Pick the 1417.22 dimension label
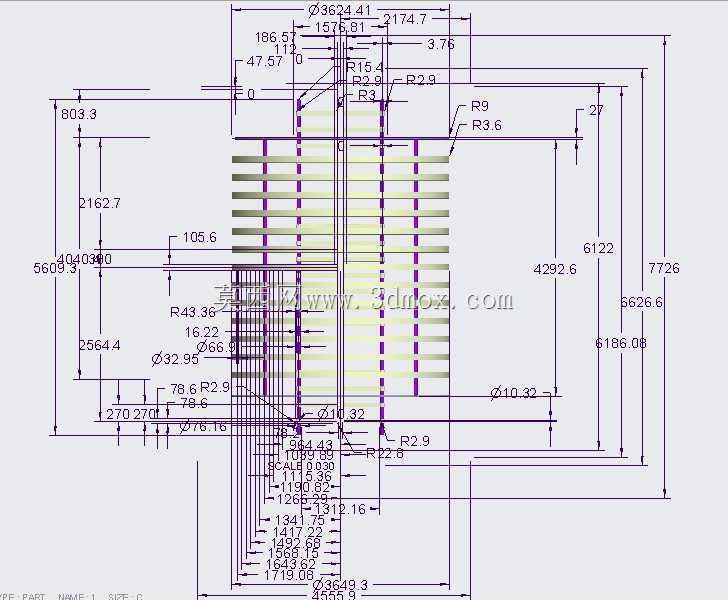728x600 pixels. [x=298, y=532]
